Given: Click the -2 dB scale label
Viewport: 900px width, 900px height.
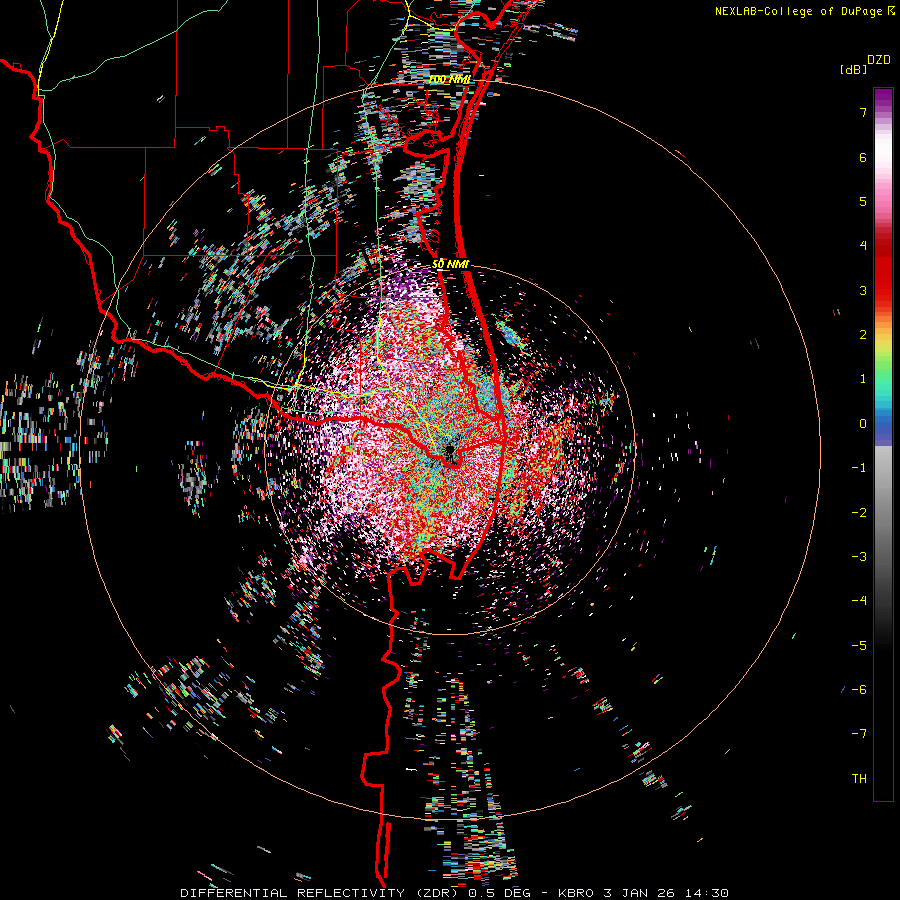Looking at the screenshot, I should [859, 512].
